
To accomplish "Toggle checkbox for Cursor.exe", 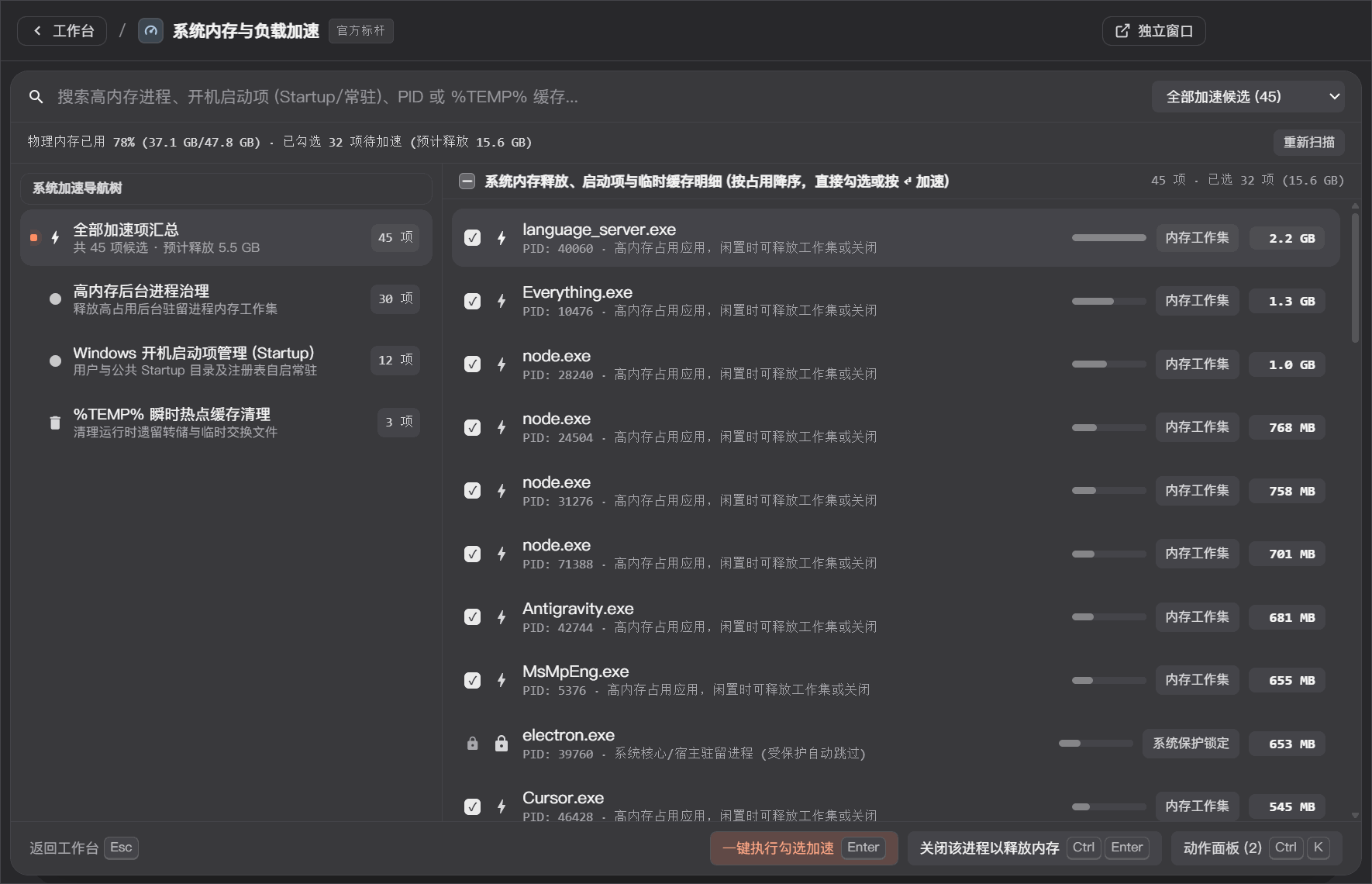I will [x=472, y=806].
